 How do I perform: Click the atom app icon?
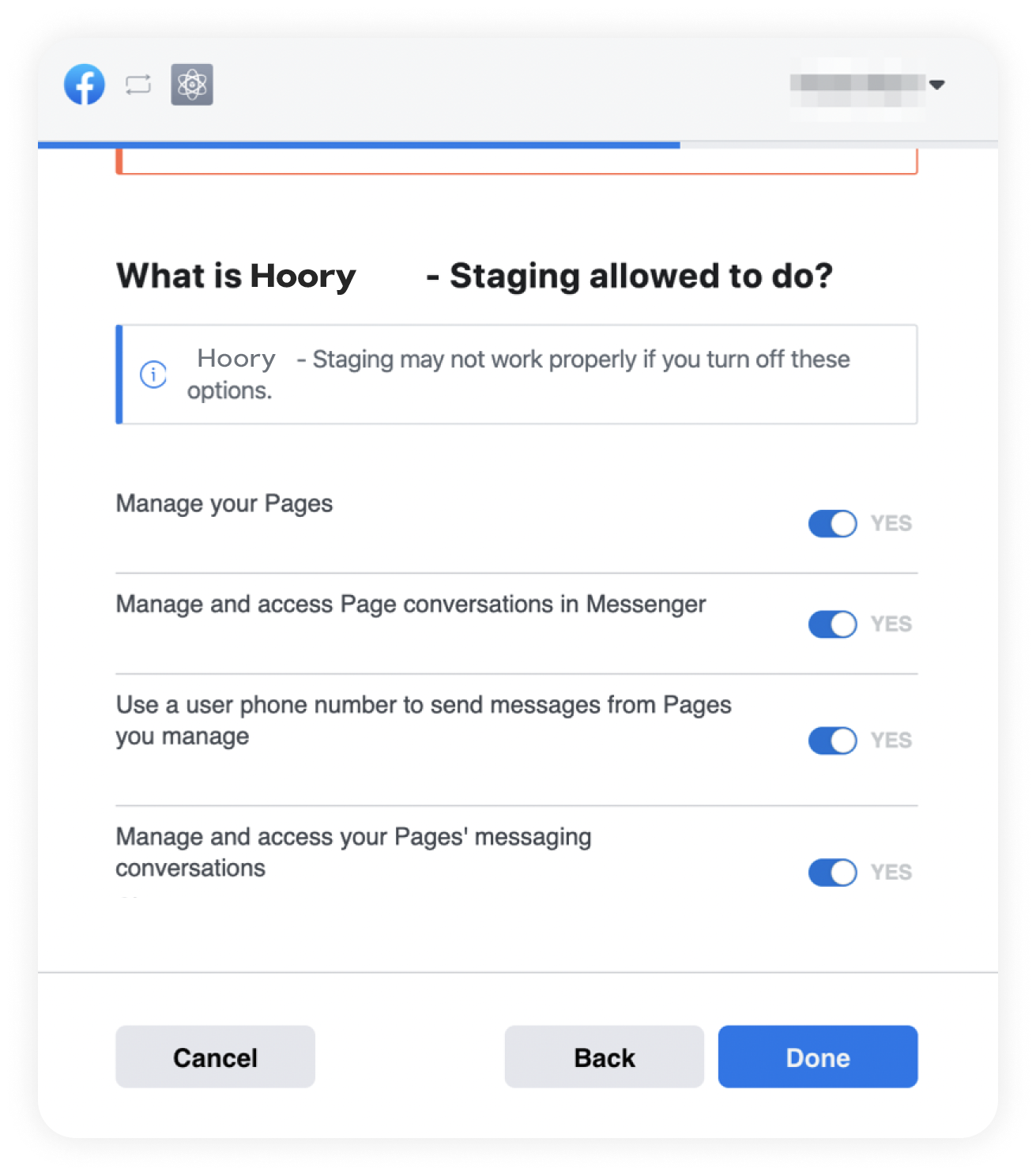click(x=192, y=85)
